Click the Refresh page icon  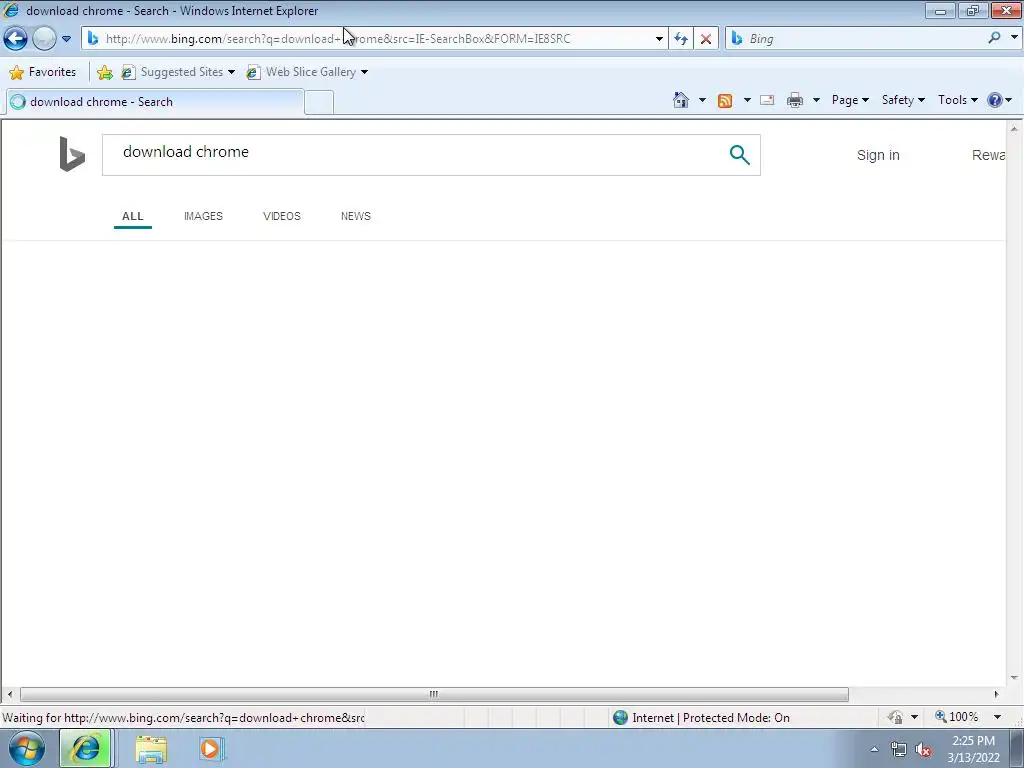[681, 39]
